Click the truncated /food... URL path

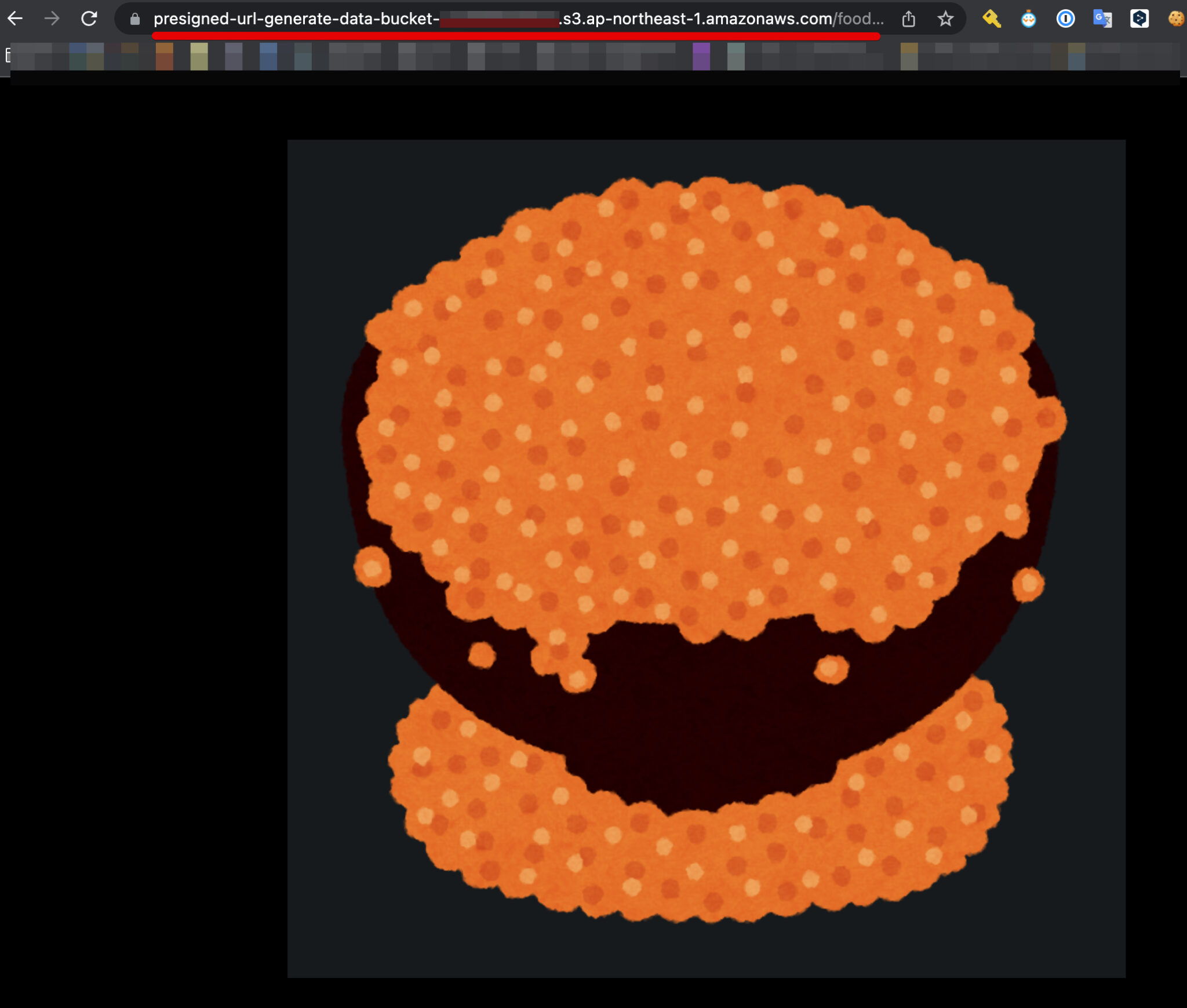[x=859, y=19]
